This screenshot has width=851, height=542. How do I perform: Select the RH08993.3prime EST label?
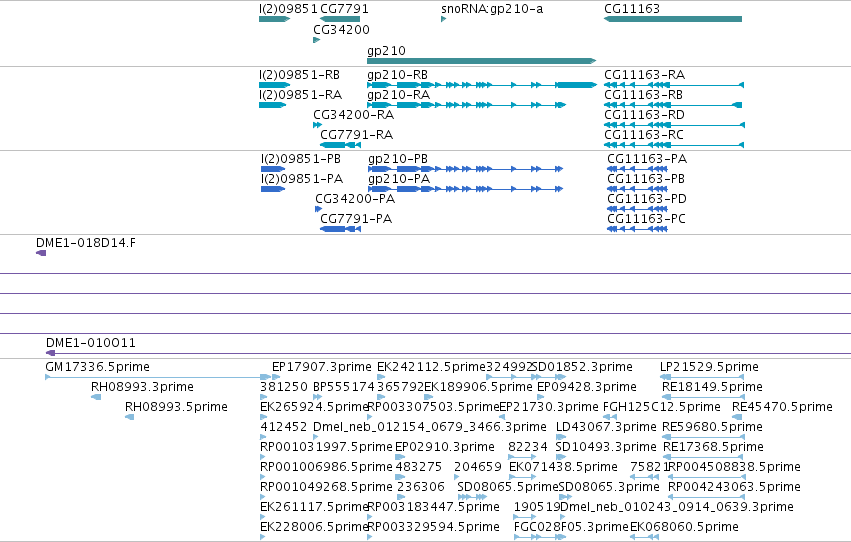[142, 387]
